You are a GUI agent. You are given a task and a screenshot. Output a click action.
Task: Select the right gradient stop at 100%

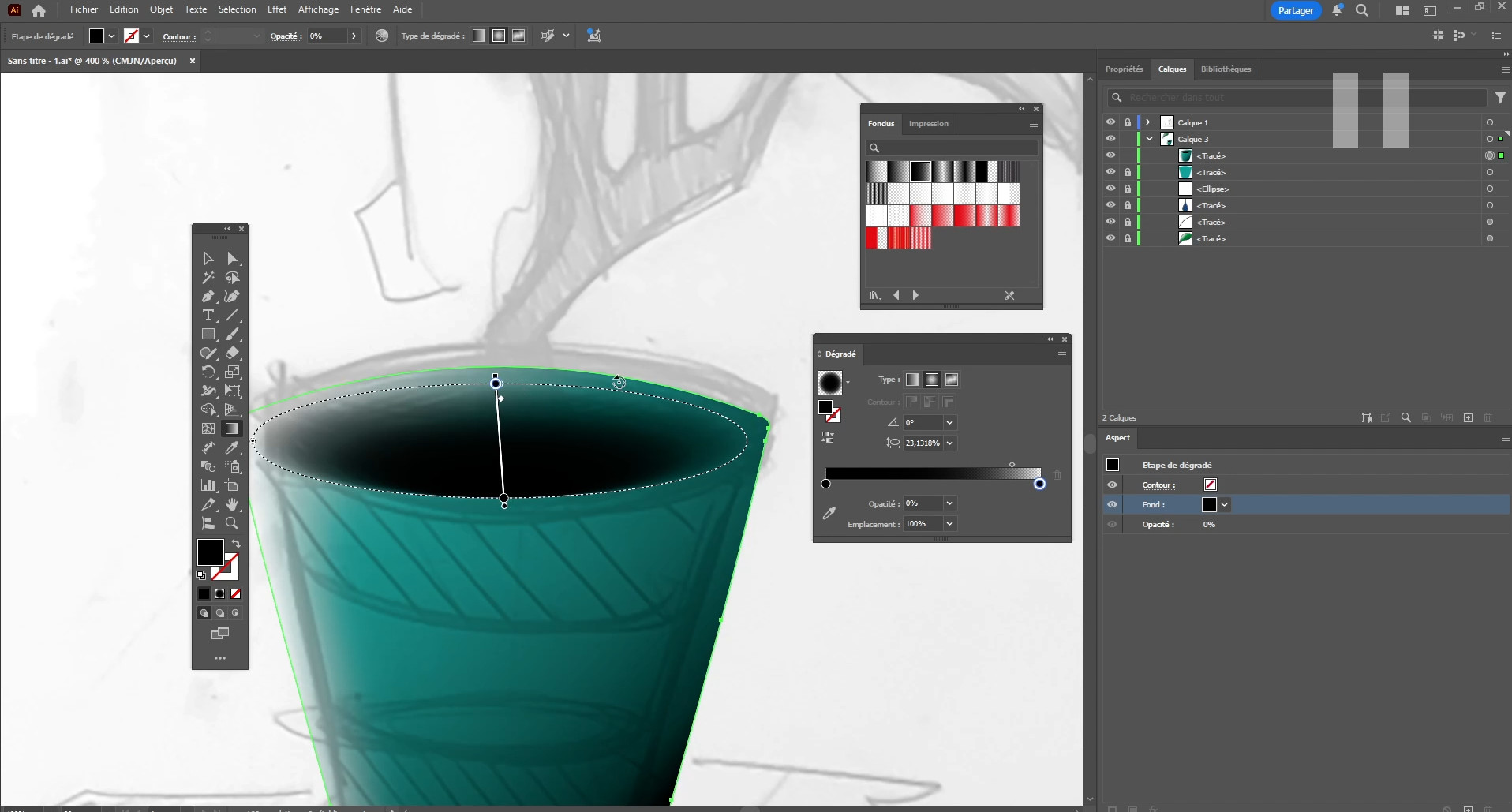[1039, 484]
